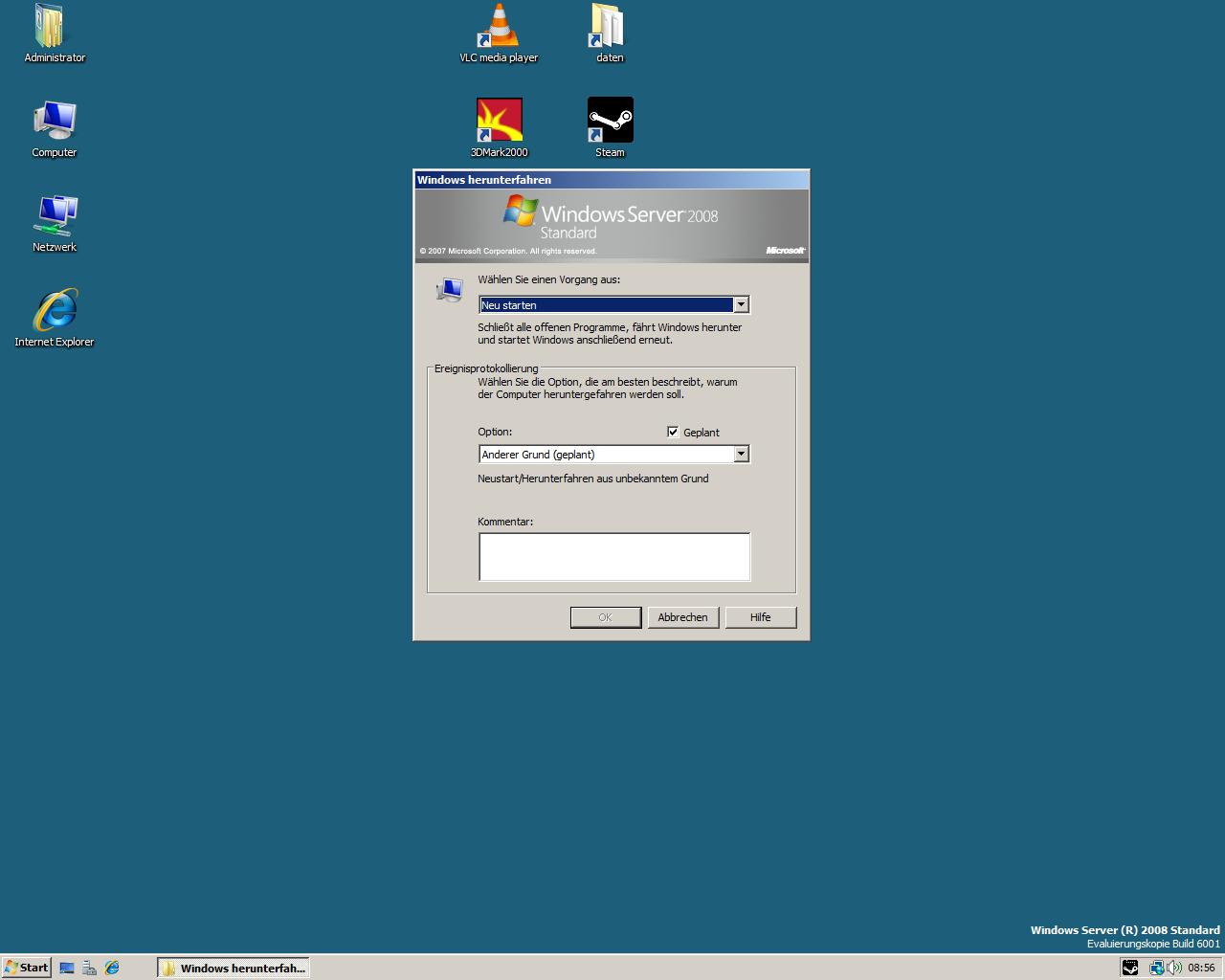This screenshot has width=1225, height=980.
Task: Click the 3DMark2000 desktop icon
Action: (x=499, y=121)
